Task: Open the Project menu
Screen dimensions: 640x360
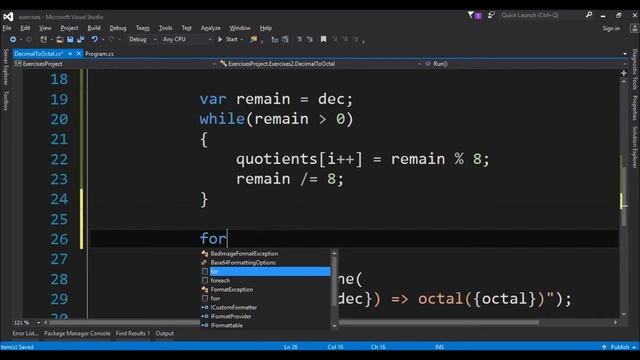Action: pyautogui.click(x=69, y=28)
